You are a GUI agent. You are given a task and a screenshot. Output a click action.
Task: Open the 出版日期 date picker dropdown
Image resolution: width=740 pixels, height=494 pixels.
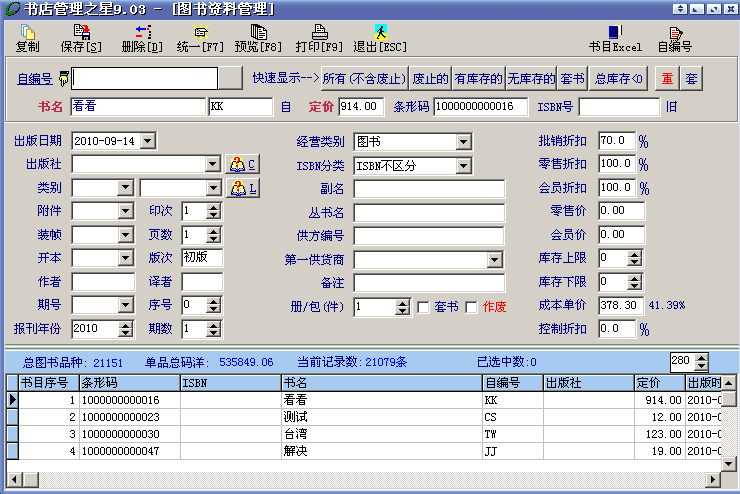pyautogui.click(x=148, y=142)
